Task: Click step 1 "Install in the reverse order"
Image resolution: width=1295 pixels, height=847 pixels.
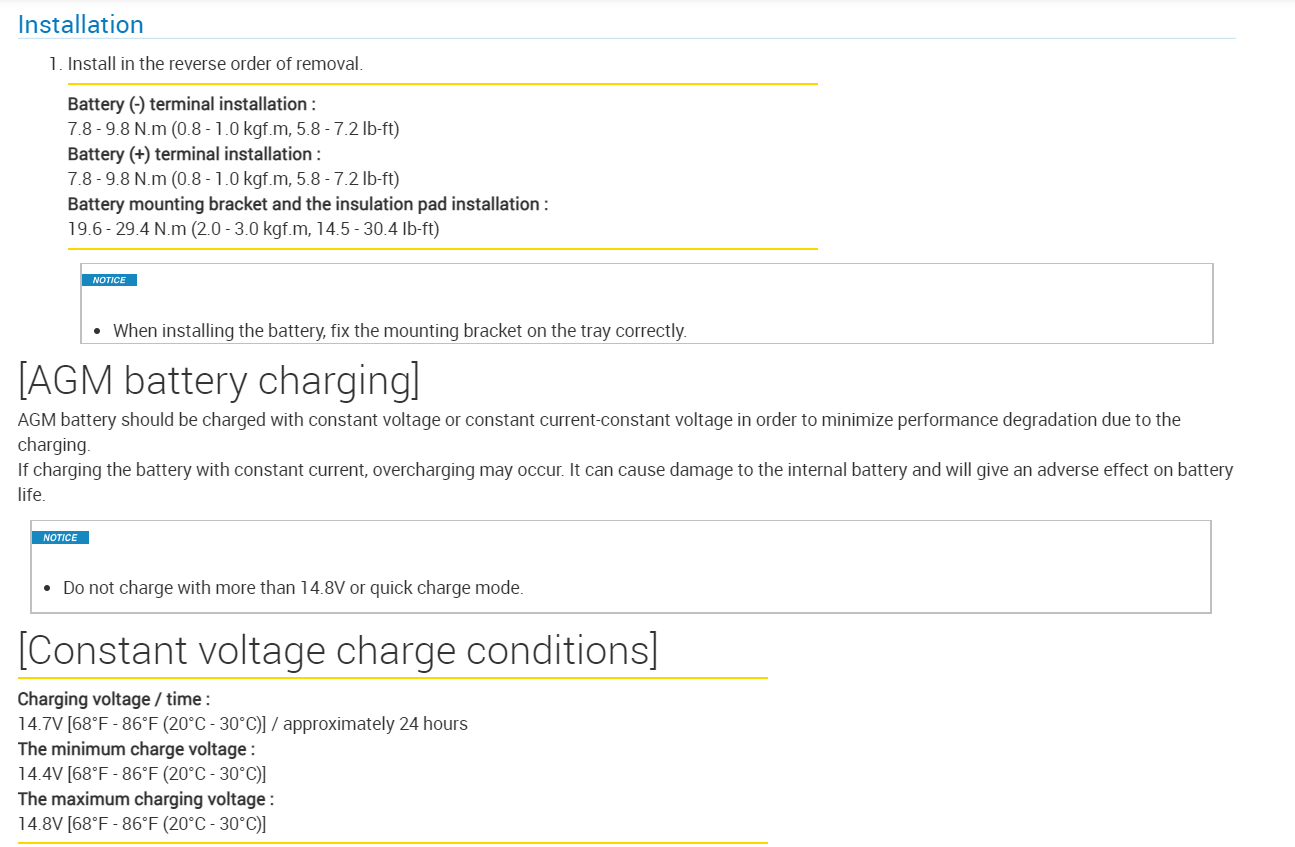Action: tap(214, 64)
